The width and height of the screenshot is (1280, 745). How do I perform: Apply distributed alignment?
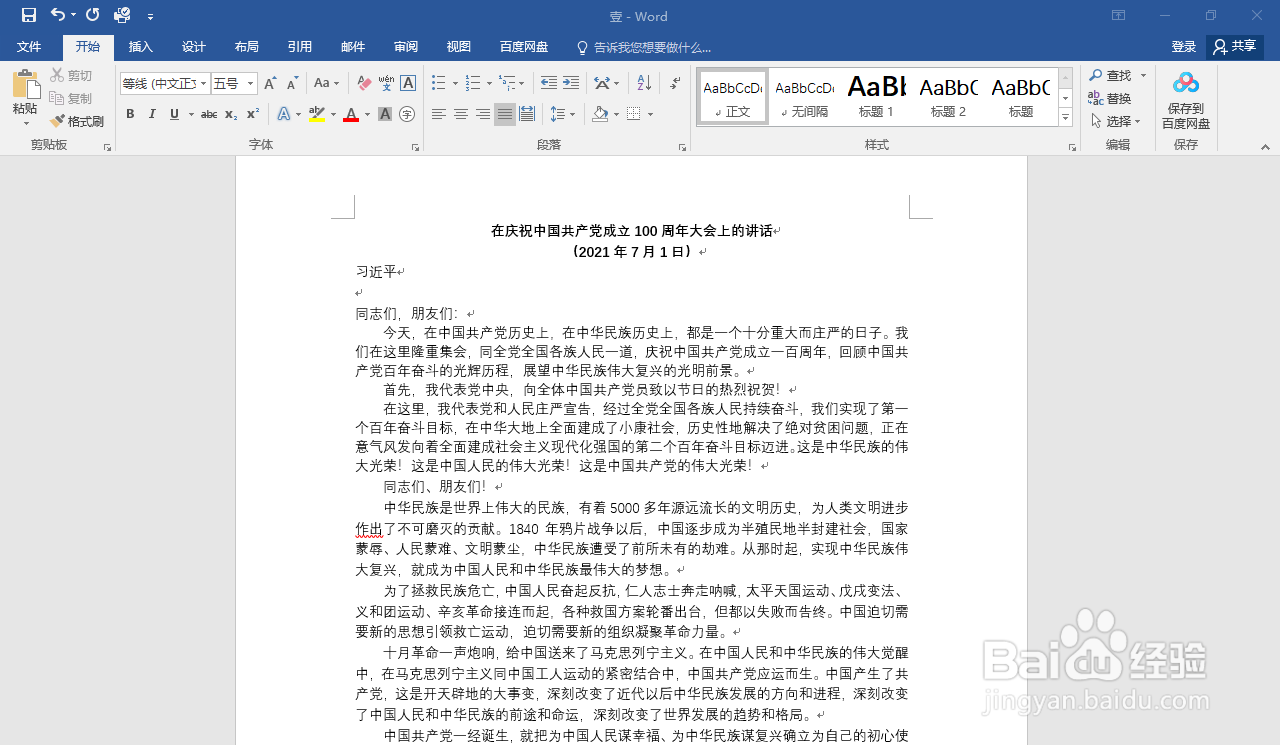[x=527, y=114]
